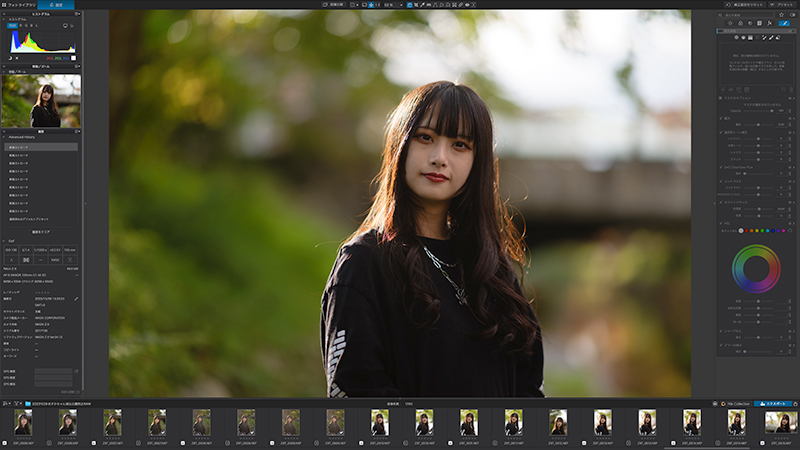Open histogram panel options menu
800x450 pixels.
click(78, 14)
